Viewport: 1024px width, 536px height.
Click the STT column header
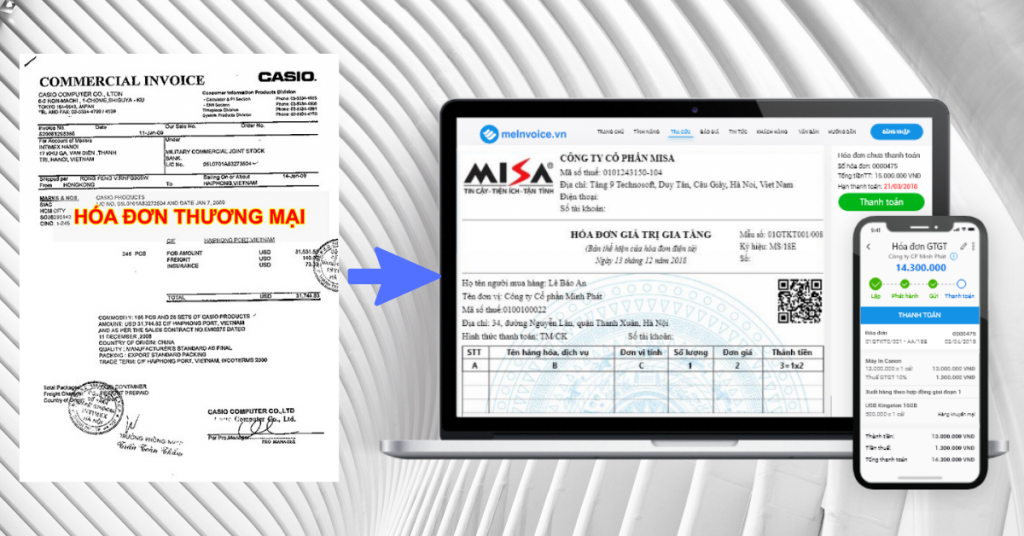coord(474,353)
